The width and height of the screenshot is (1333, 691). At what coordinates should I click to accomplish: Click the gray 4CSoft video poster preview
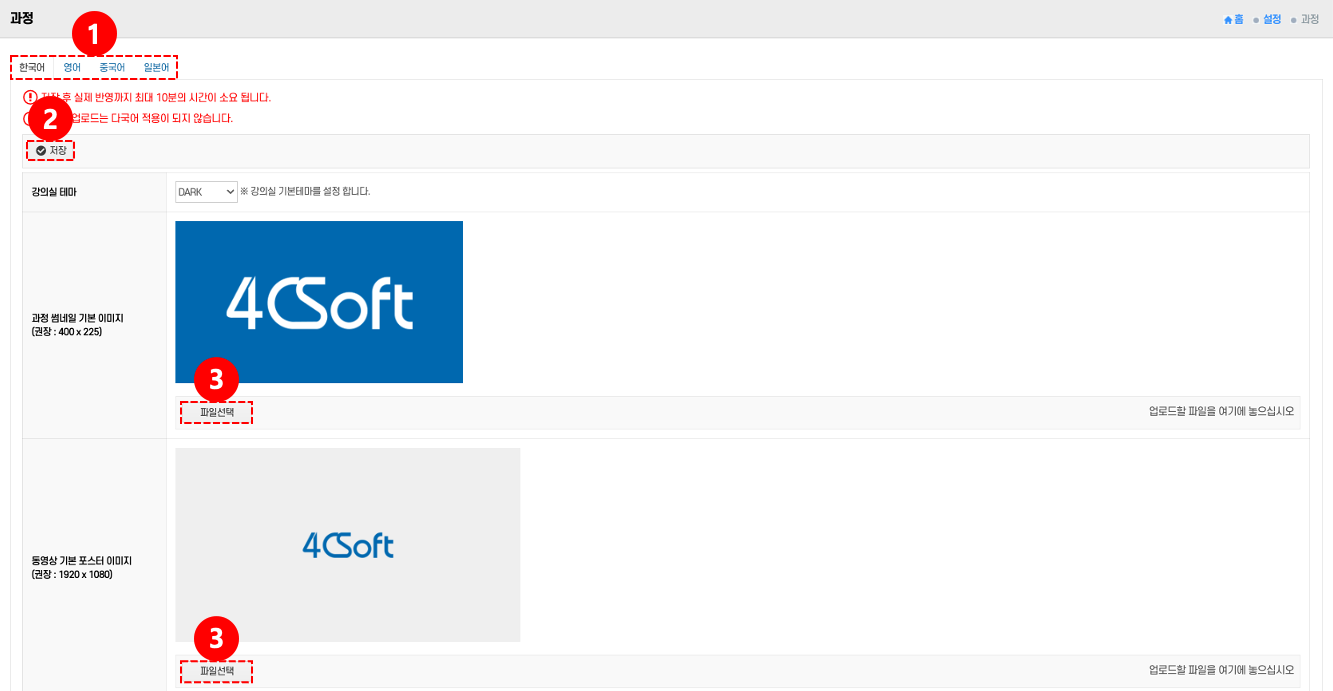point(347,545)
